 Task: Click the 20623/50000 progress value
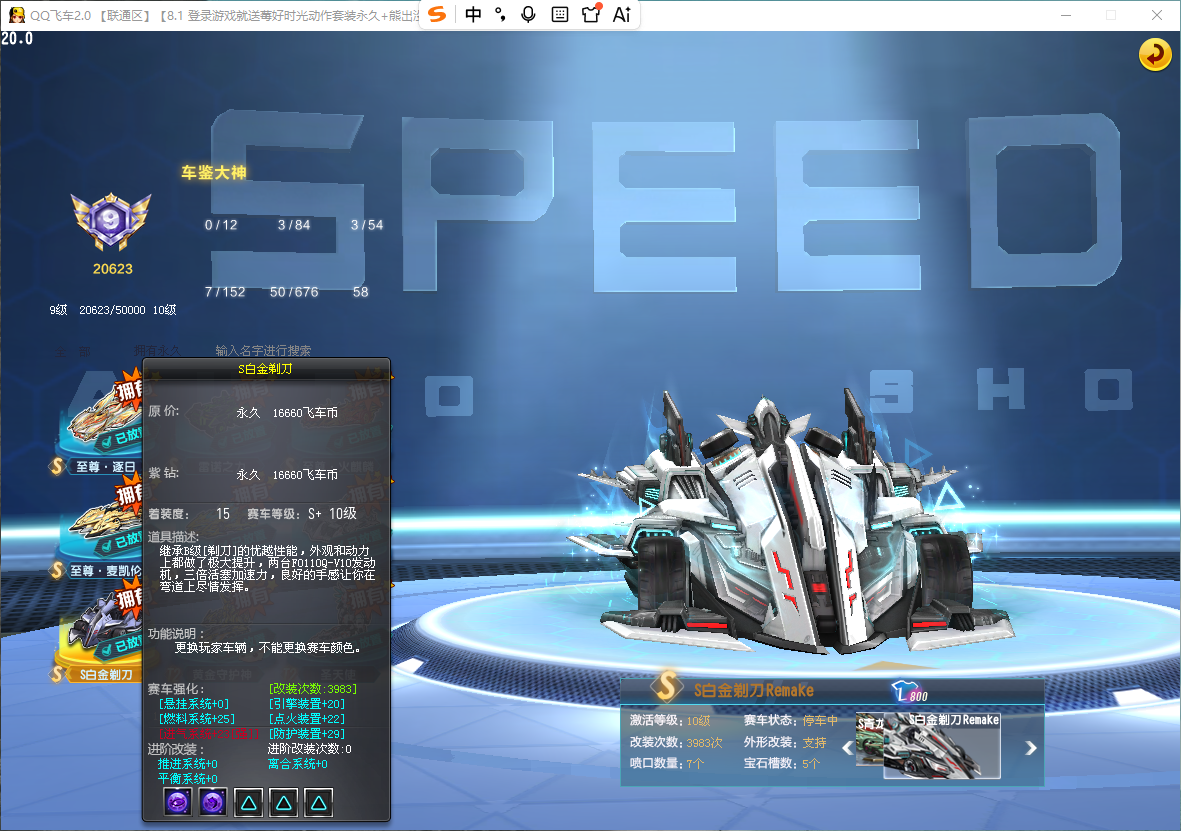(x=112, y=310)
